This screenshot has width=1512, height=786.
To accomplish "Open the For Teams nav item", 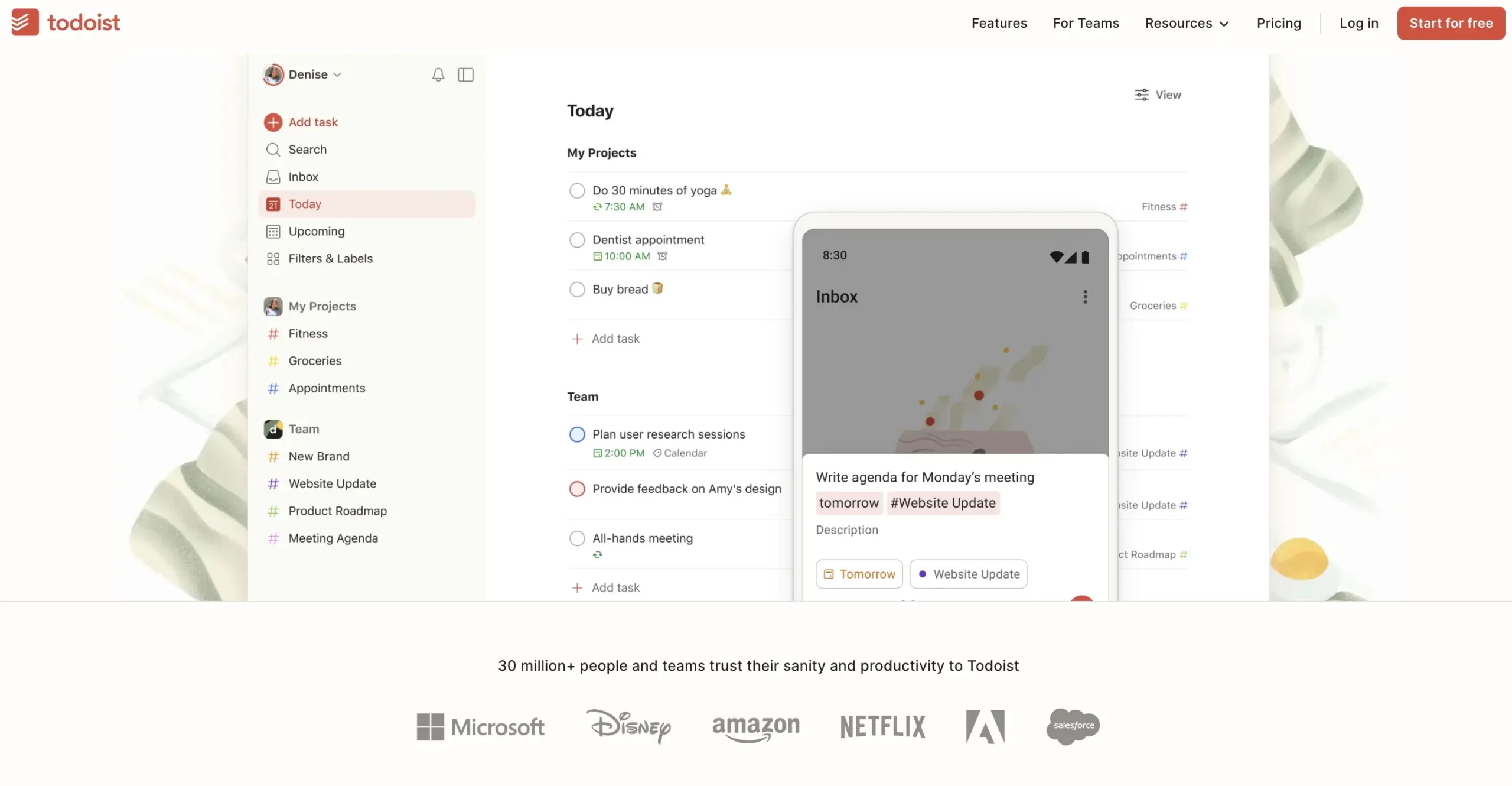I will point(1086,23).
